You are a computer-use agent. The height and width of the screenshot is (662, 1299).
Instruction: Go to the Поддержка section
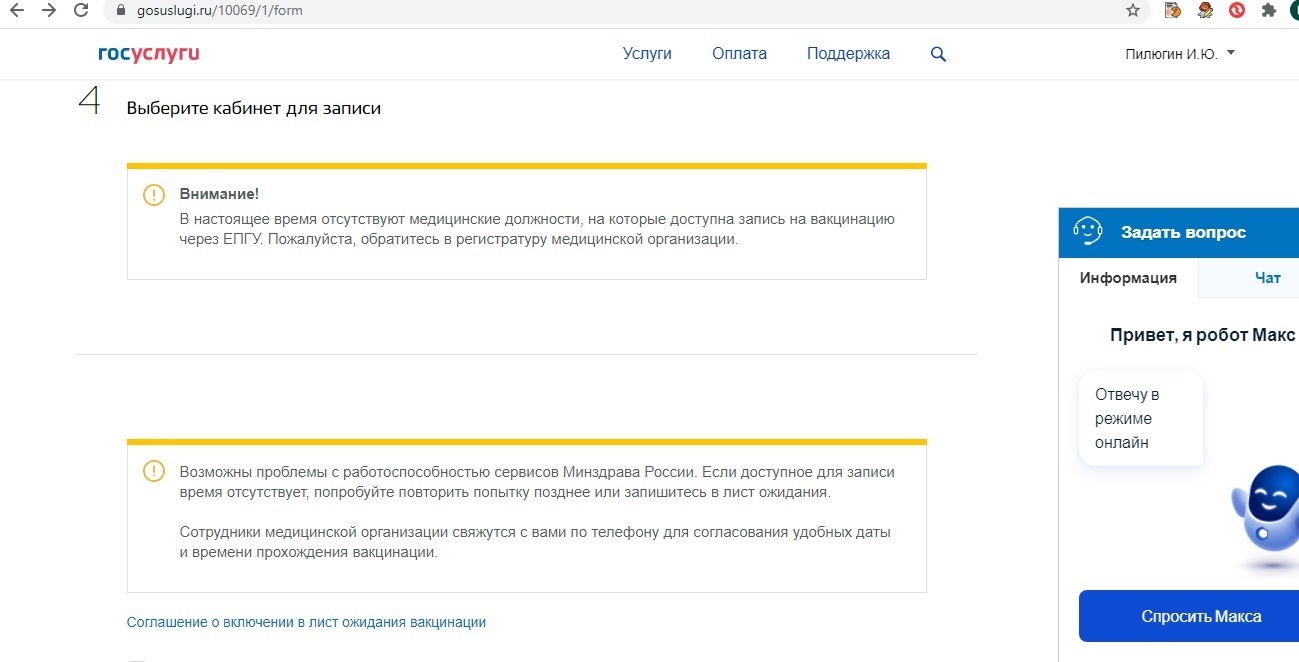point(848,54)
